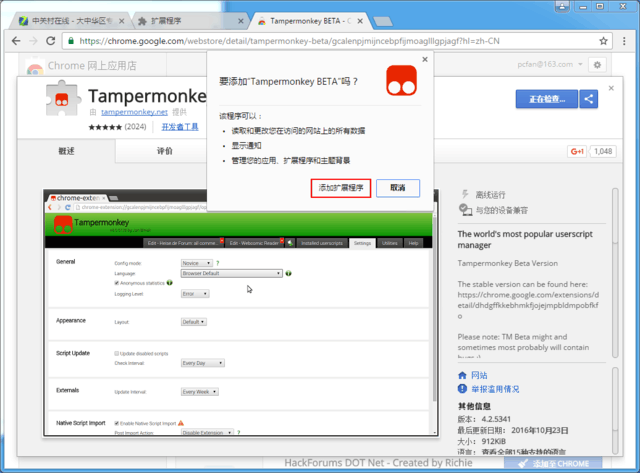Image resolution: width=640 pixels, height=473 pixels.
Task: Click 版本: 4.2.5341 text
Action: pos(484,419)
